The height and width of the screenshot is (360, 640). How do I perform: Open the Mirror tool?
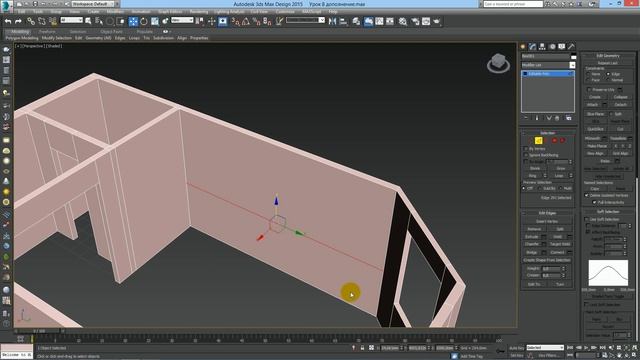333,22
